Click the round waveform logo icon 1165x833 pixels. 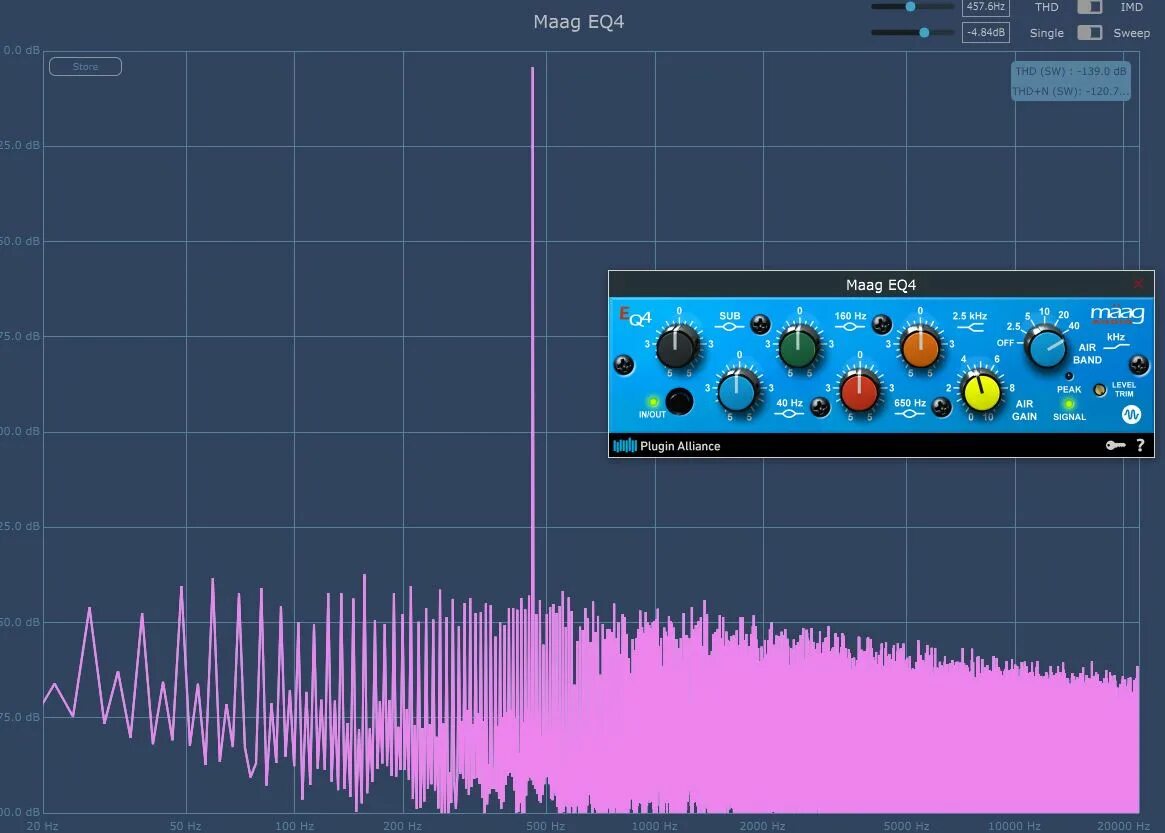click(1131, 415)
